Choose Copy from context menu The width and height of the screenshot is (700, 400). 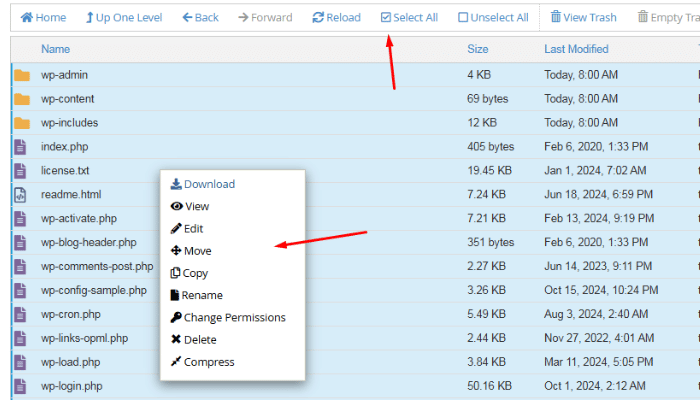click(189, 273)
